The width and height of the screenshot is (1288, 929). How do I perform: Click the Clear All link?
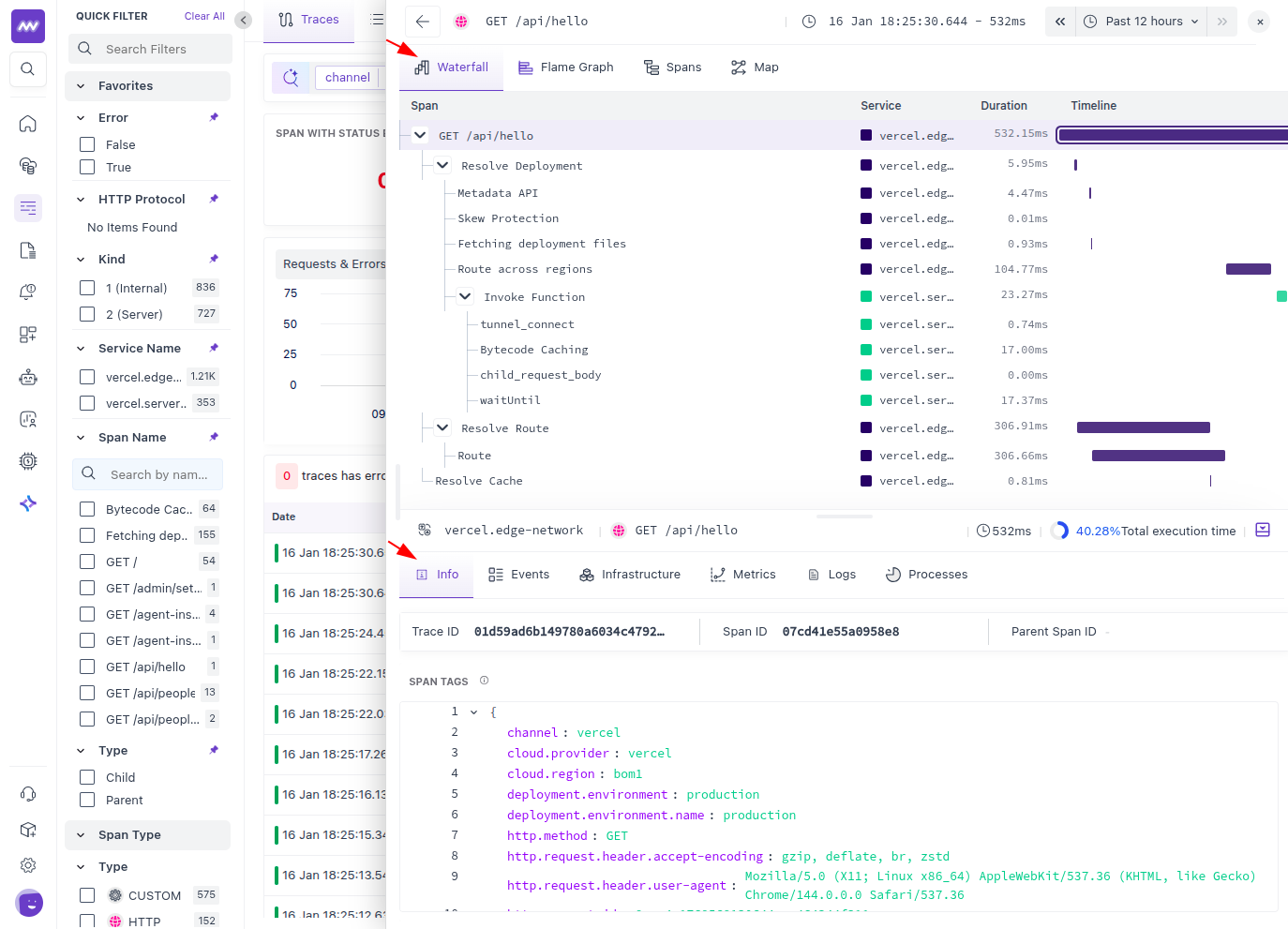204,16
